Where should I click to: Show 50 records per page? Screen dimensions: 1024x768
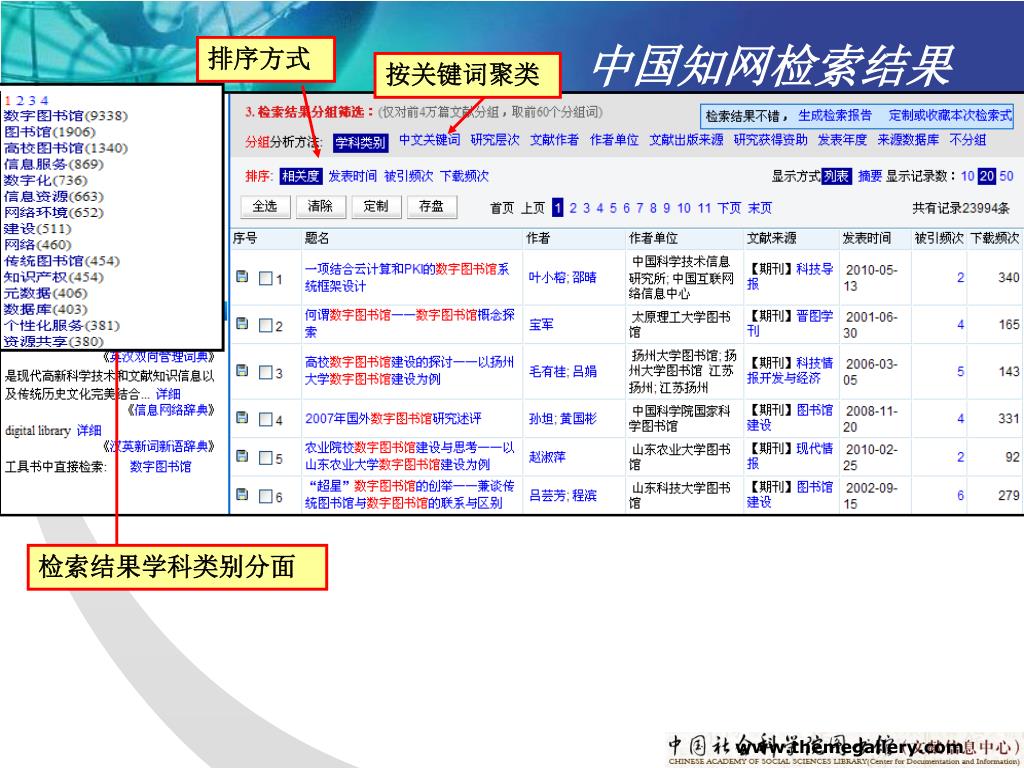[1006, 176]
